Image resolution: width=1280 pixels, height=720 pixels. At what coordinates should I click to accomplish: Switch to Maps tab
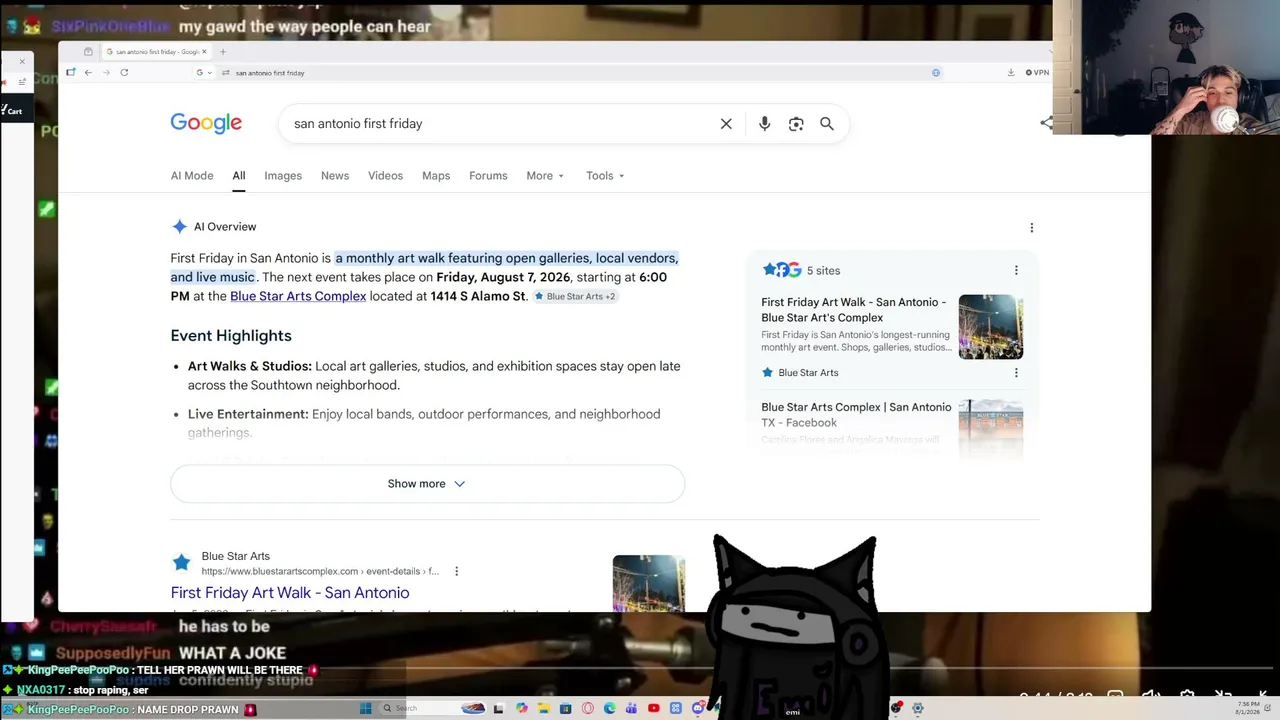(x=436, y=176)
